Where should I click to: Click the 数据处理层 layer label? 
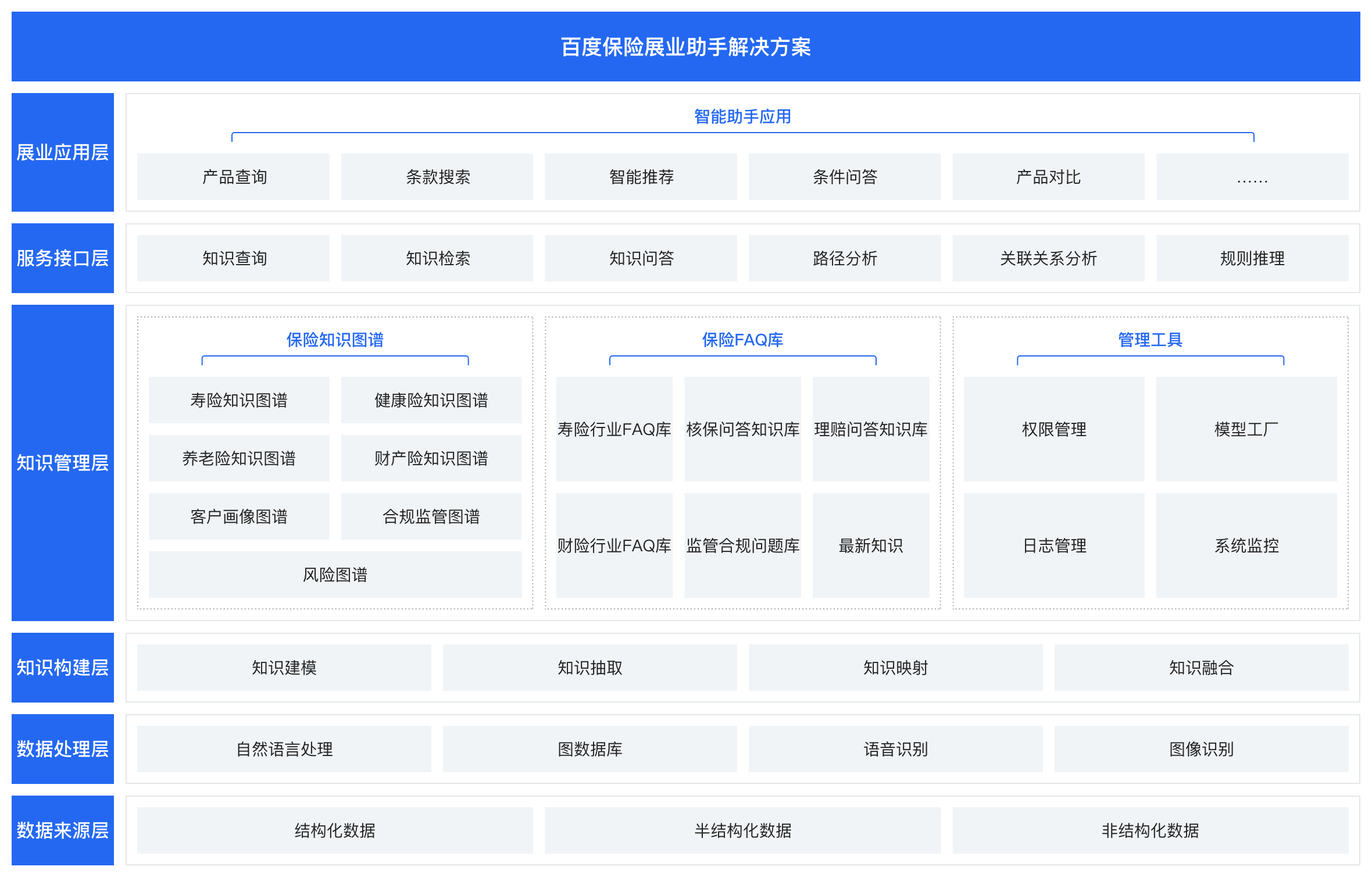63,749
